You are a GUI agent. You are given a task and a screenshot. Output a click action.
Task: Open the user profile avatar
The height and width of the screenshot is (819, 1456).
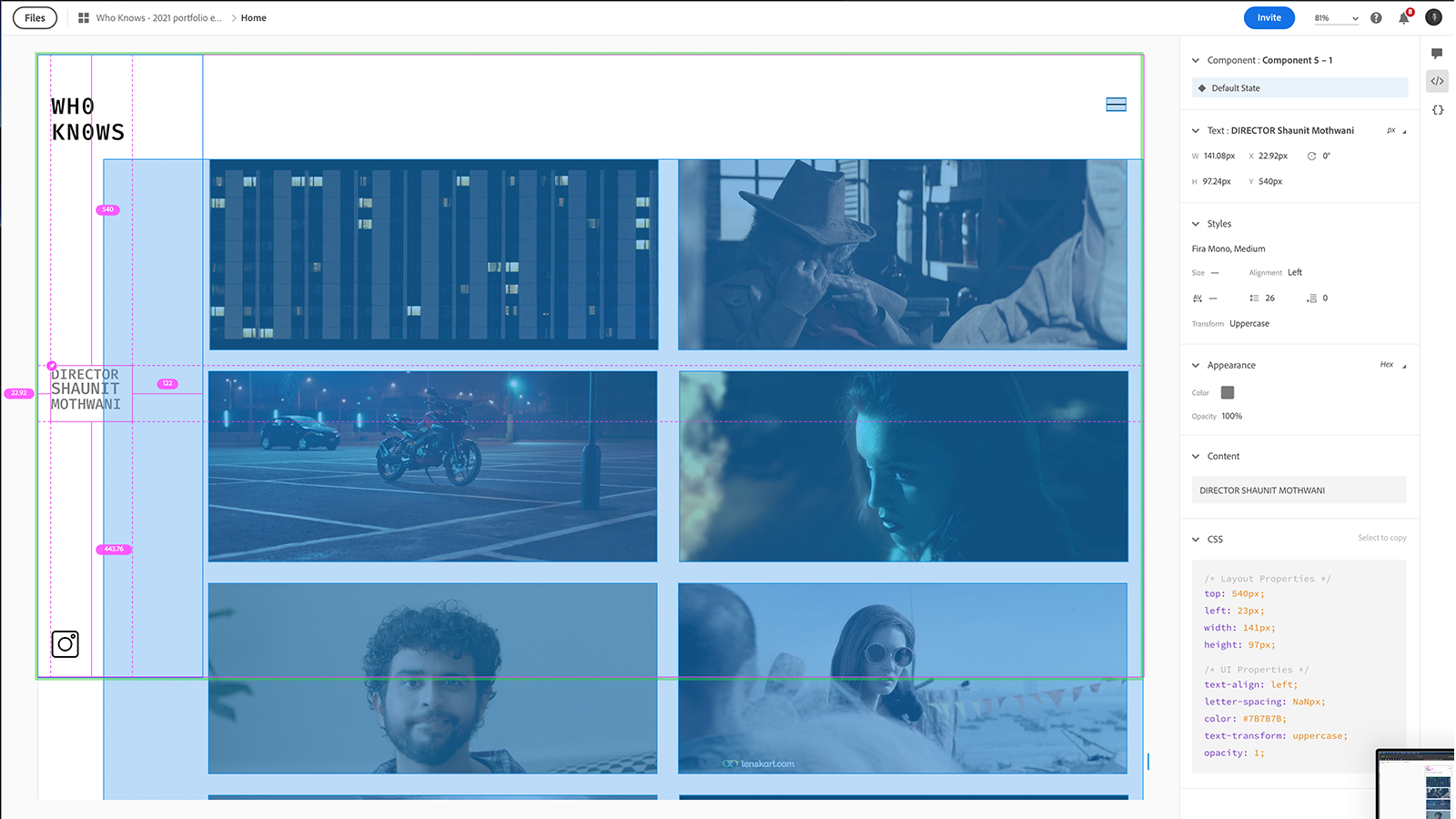[x=1433, y=17]
